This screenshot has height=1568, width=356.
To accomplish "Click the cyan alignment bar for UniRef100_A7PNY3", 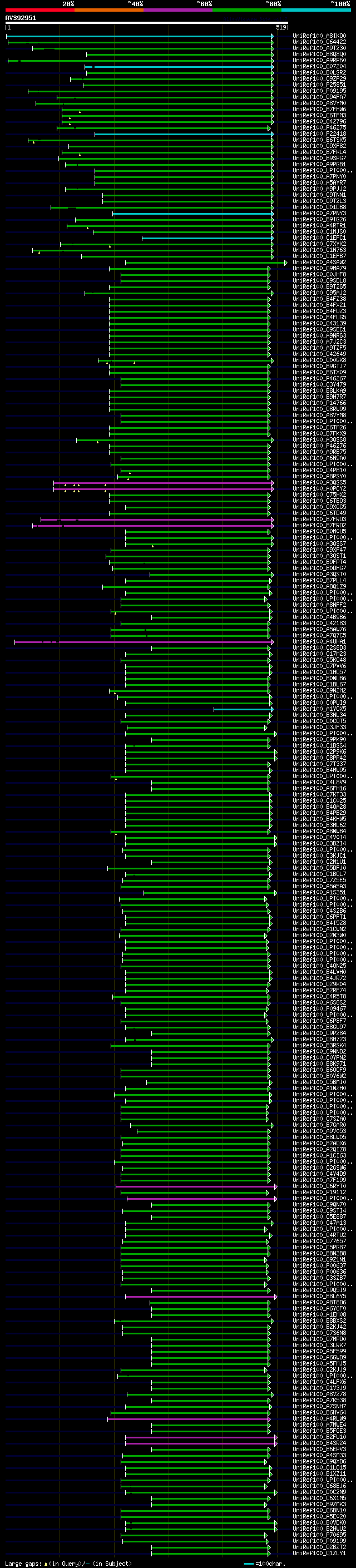I will pyautogui.click(x=193, y=214).
